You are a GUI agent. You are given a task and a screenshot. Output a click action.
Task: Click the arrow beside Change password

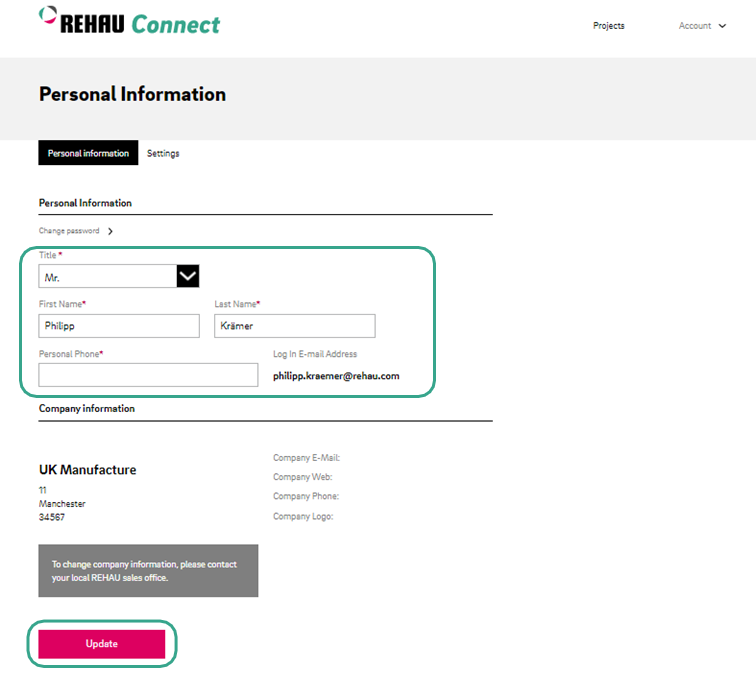[110, 231]
